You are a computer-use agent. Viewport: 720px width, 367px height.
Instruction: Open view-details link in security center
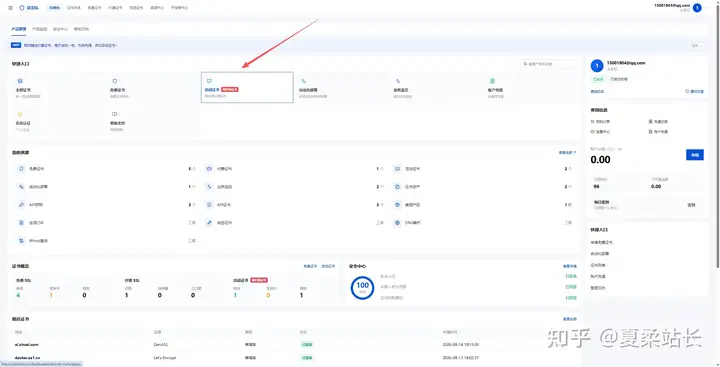click(570, 266)
